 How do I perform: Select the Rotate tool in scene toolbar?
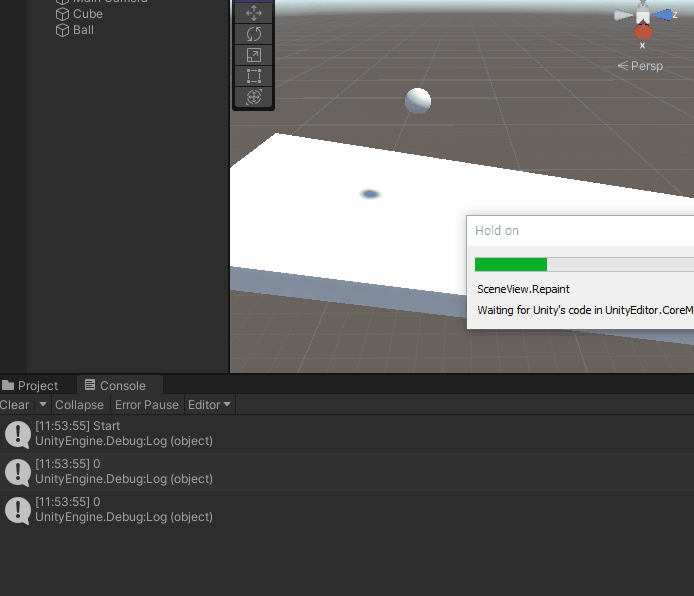[x=254, y=34]
